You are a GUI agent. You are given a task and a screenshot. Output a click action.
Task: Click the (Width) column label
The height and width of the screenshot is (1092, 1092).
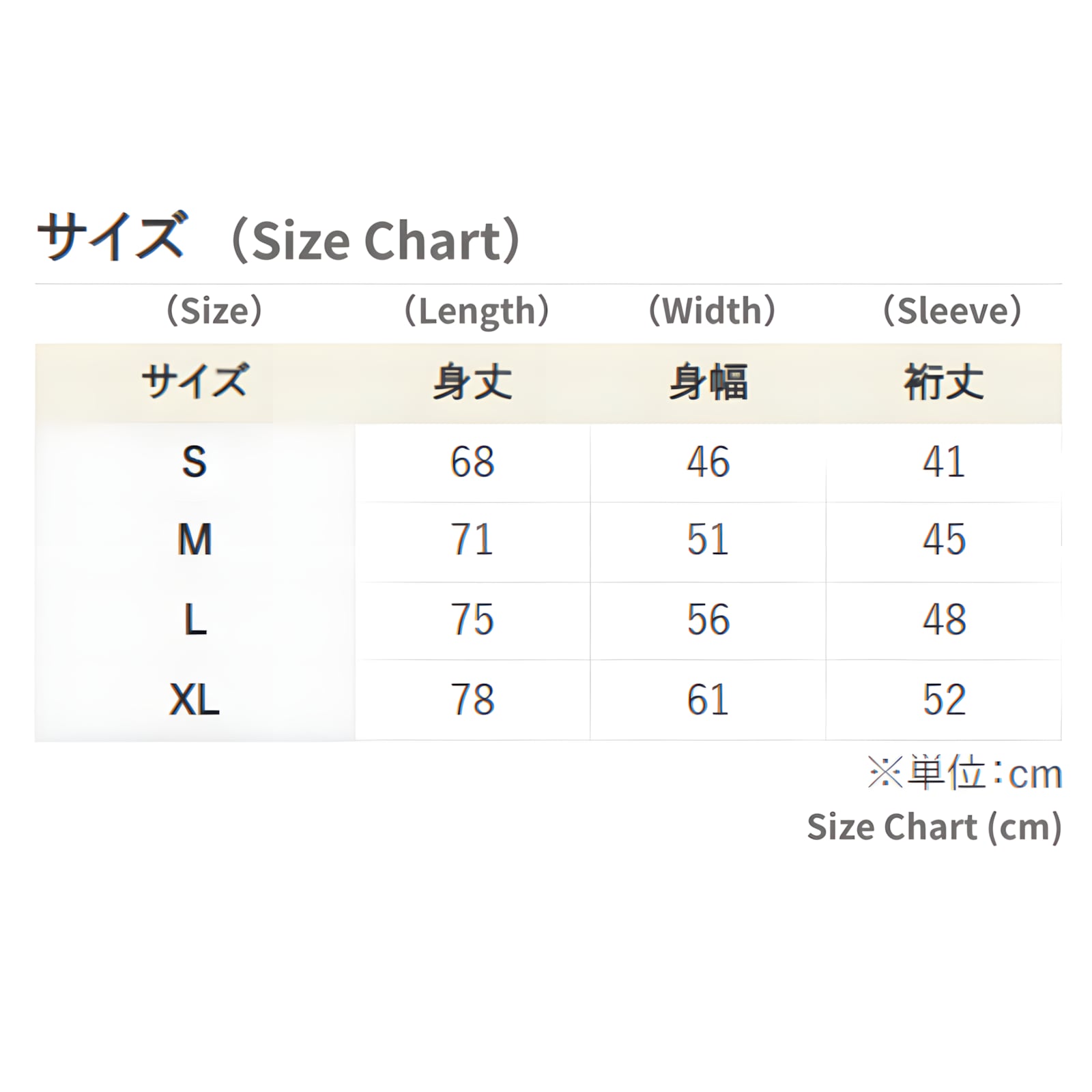coord(712,311)
